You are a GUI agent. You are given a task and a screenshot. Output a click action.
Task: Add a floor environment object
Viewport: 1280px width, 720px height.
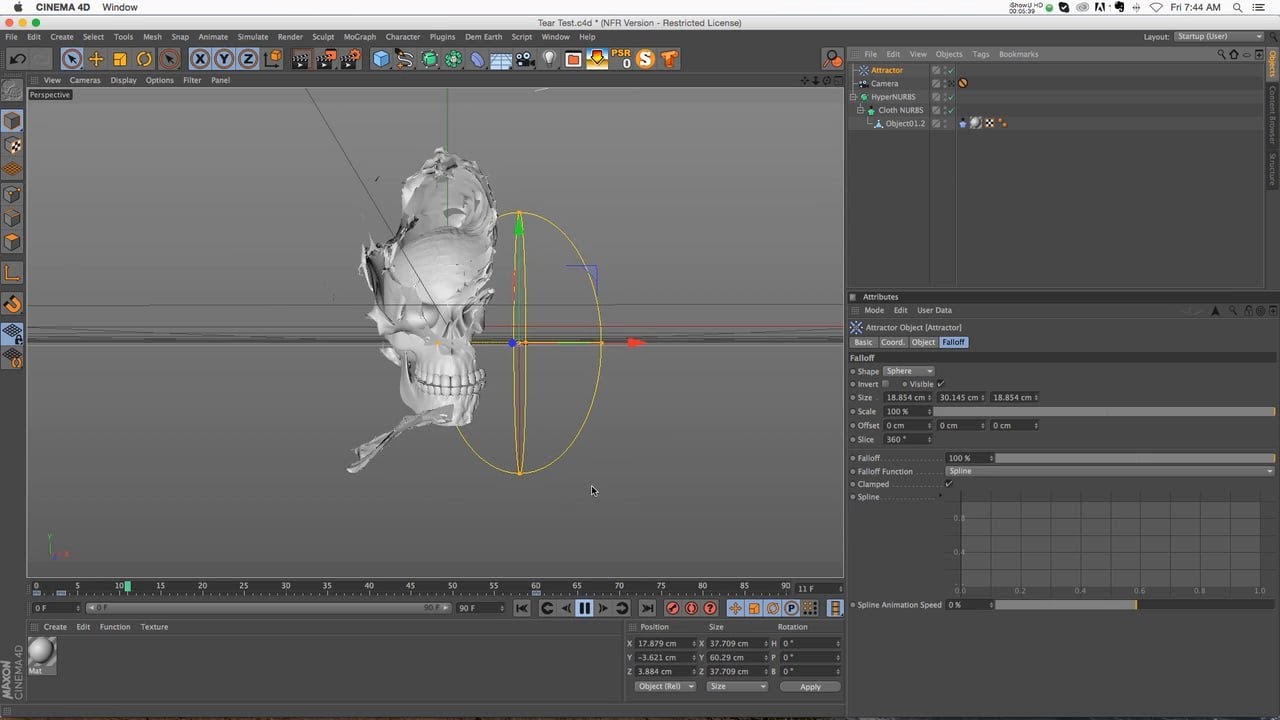(501, 60)
